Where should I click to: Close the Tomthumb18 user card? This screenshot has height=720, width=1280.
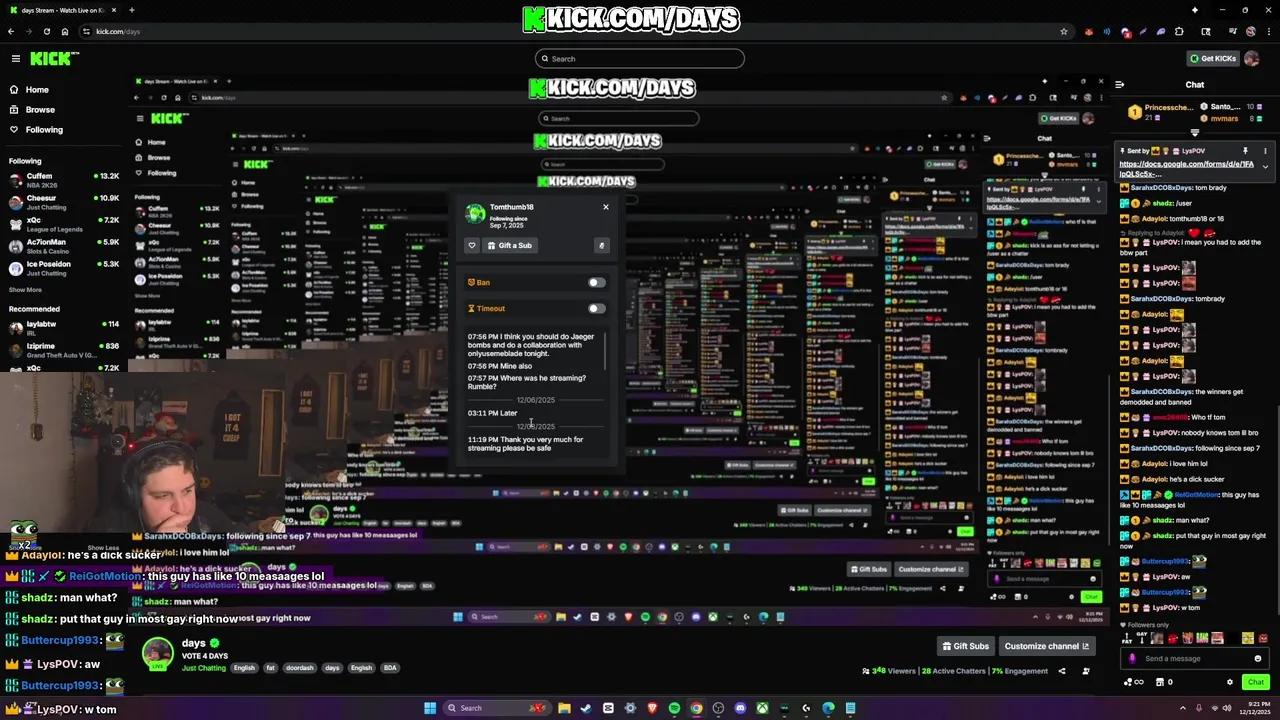pos(605,207)
